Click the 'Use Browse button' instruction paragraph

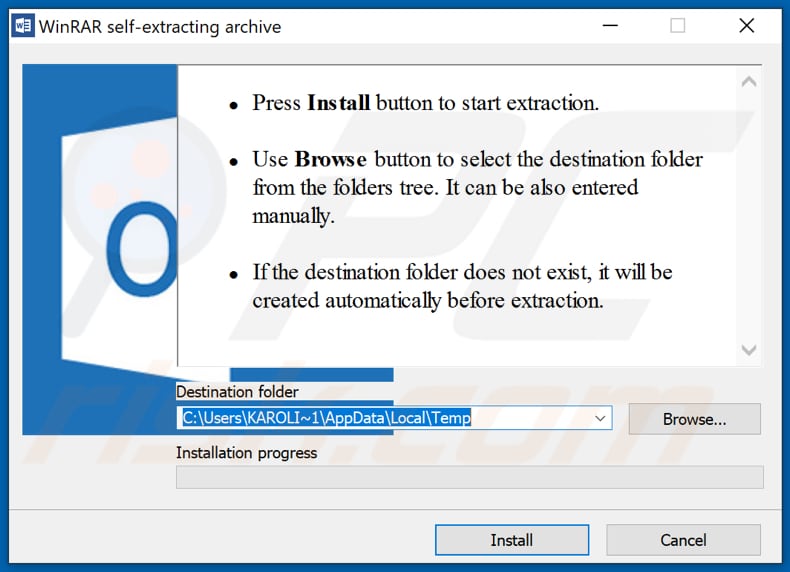(476, 187)
